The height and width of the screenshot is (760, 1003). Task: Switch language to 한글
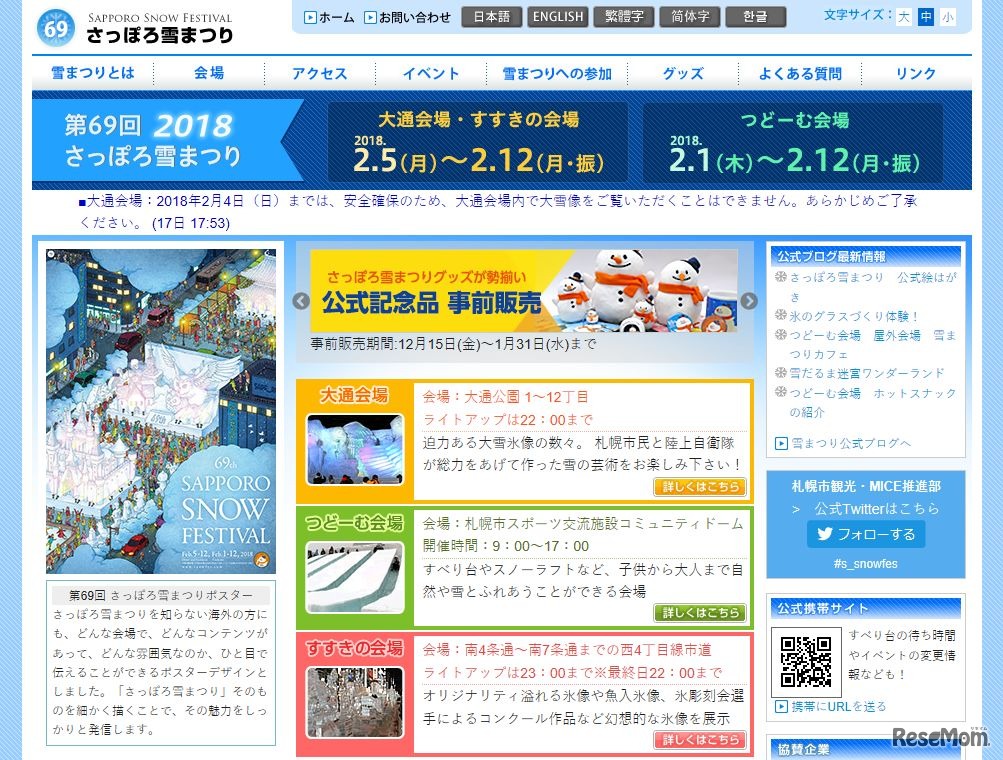(x=756, y=17)
